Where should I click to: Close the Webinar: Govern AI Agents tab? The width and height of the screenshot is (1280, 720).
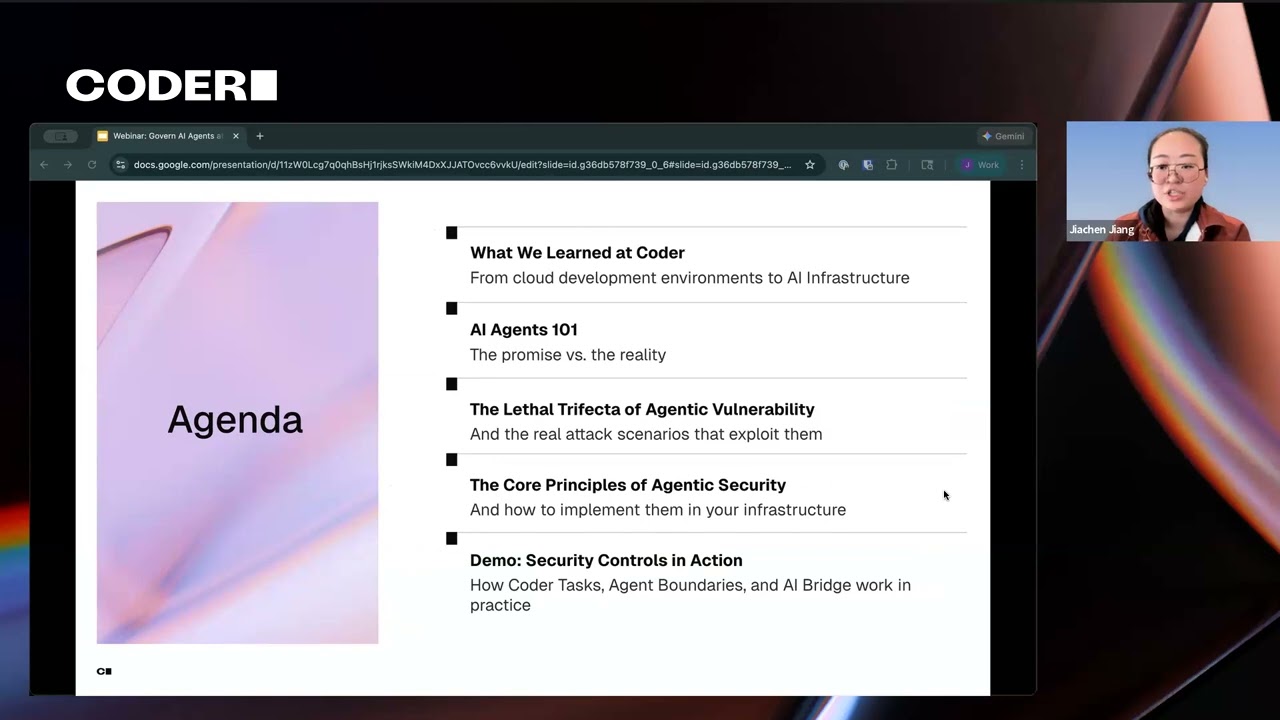point(236,136)
